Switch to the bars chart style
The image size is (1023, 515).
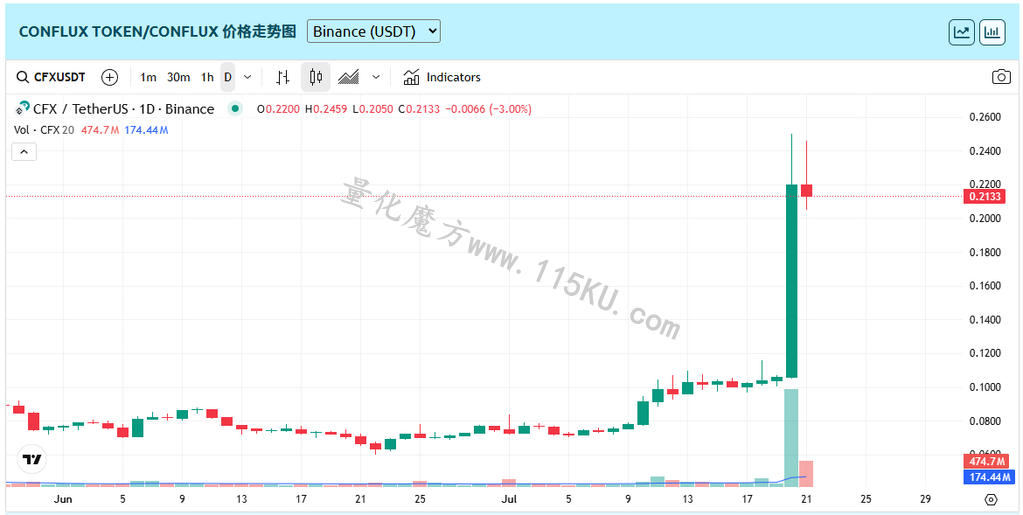[x=282, y=77]
